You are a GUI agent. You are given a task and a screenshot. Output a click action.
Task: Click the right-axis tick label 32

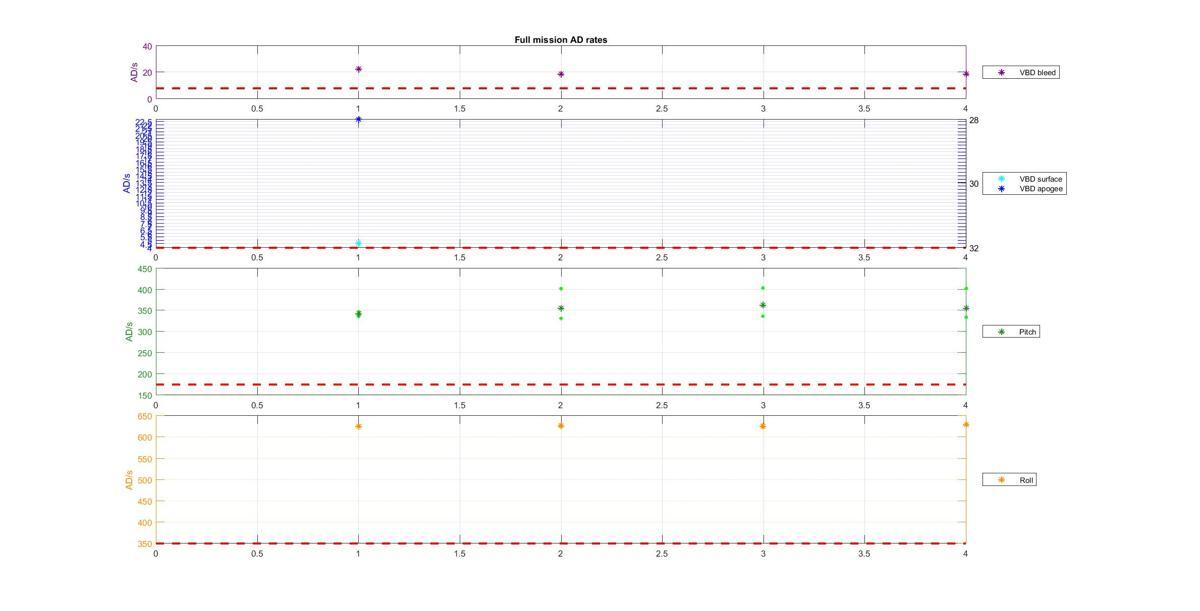974,248
